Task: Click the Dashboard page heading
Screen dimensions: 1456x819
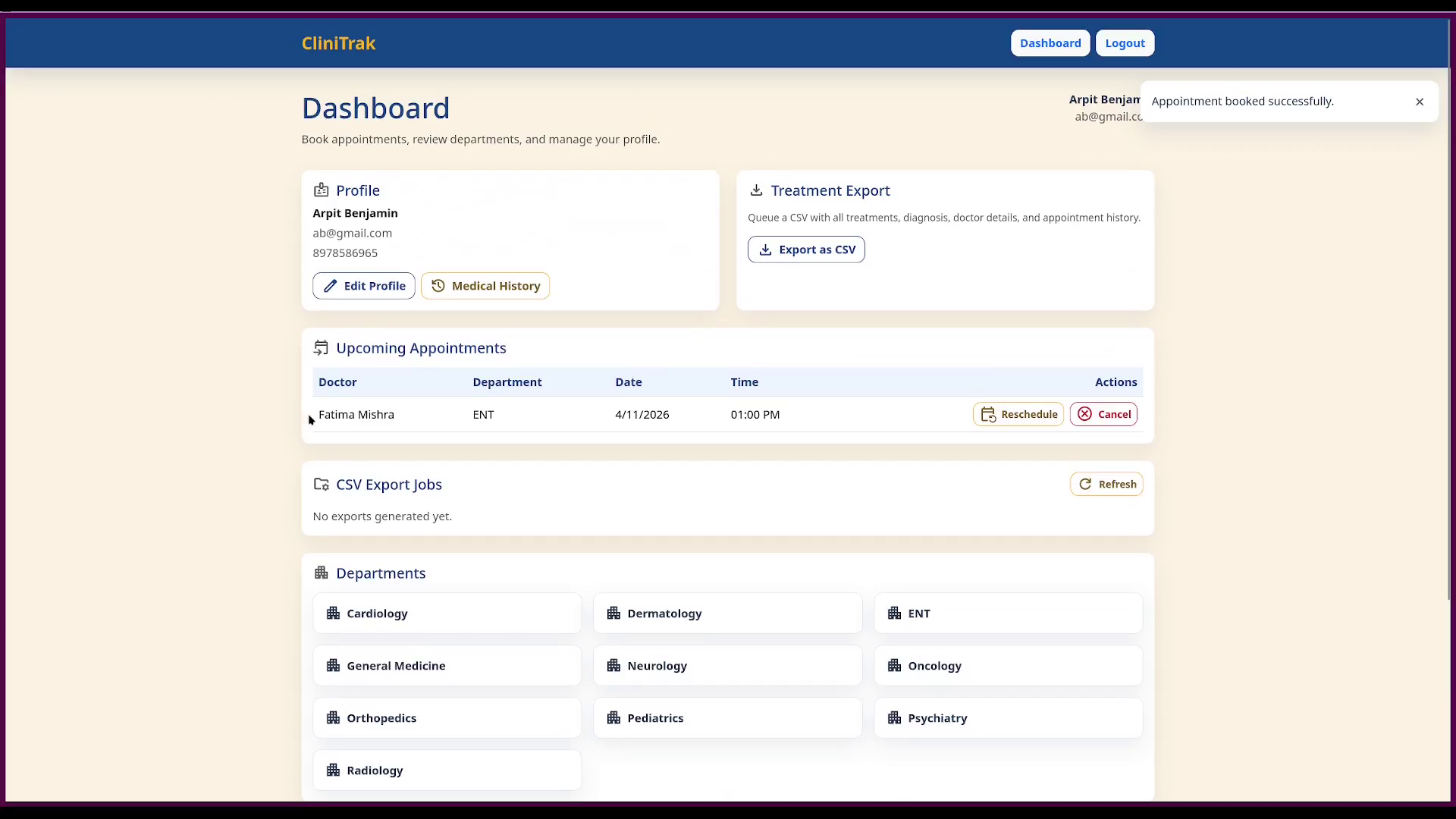Action: click(376, 108)
